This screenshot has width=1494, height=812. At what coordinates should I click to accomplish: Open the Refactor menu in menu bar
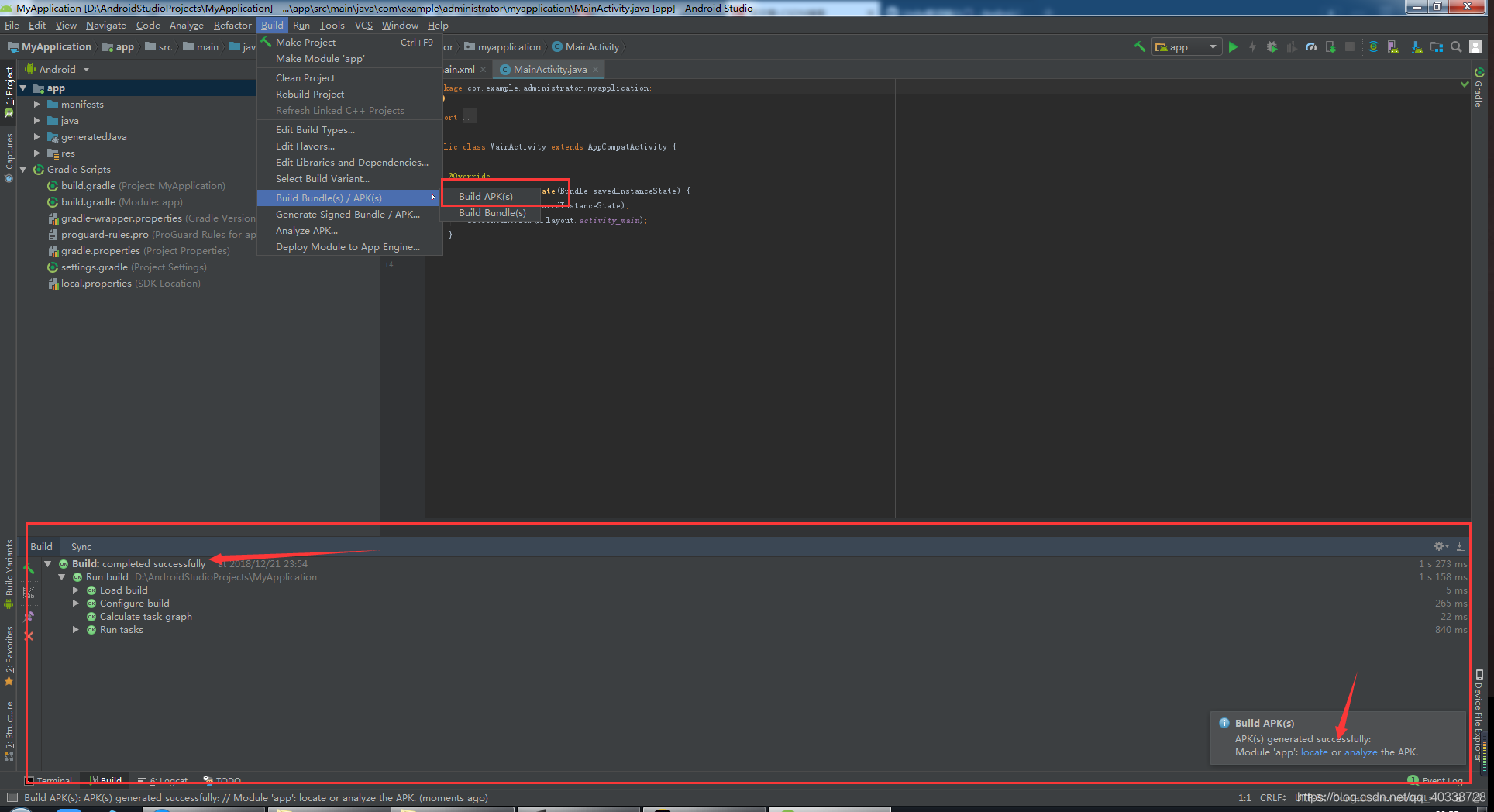click(x=232, y=26)
